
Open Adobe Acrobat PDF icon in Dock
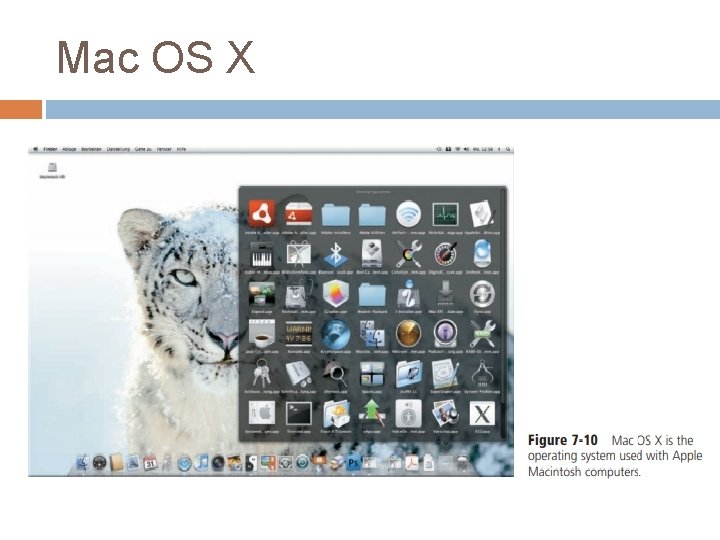(411, 463)
